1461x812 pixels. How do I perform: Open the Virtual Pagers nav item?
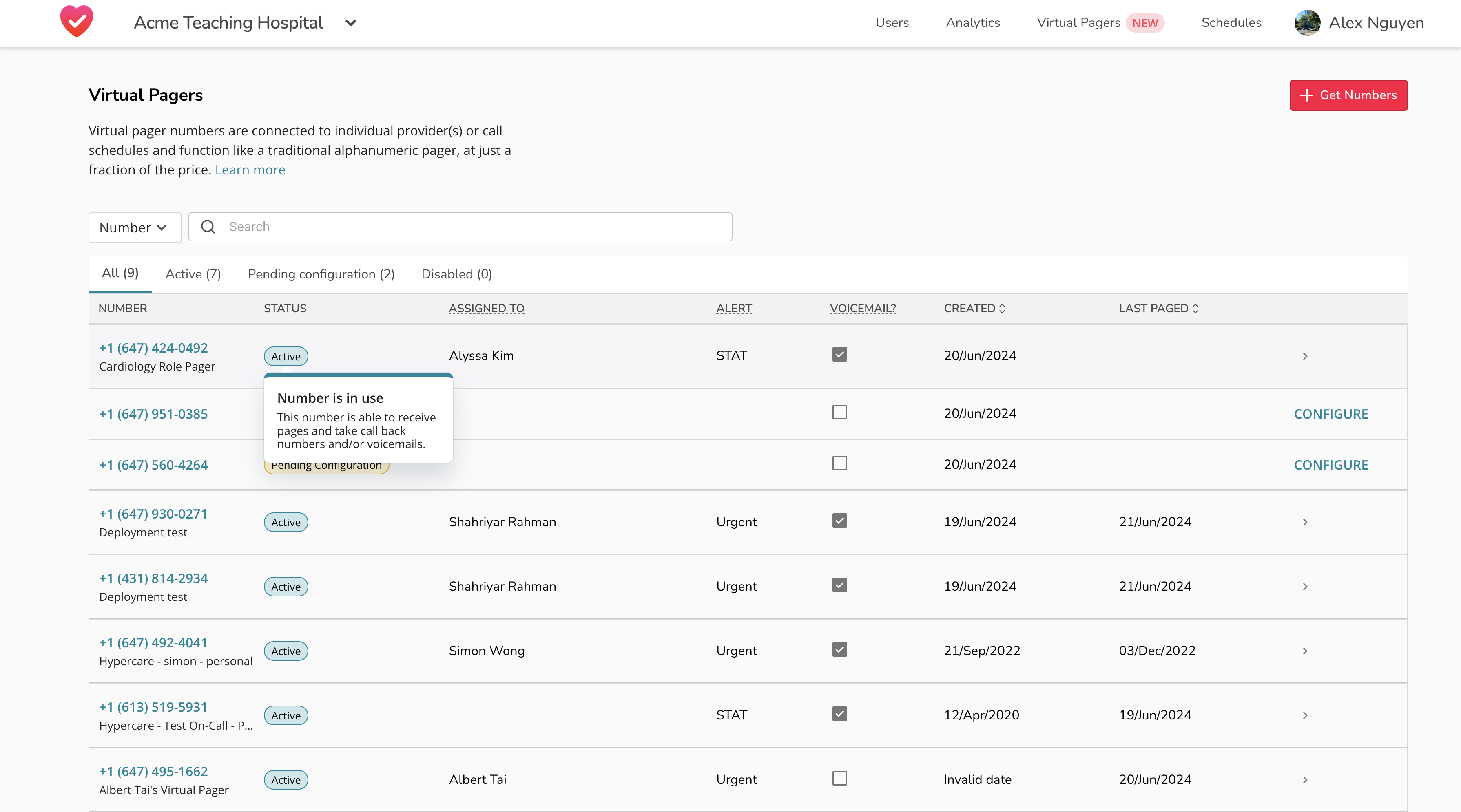tap(1079, 23)
